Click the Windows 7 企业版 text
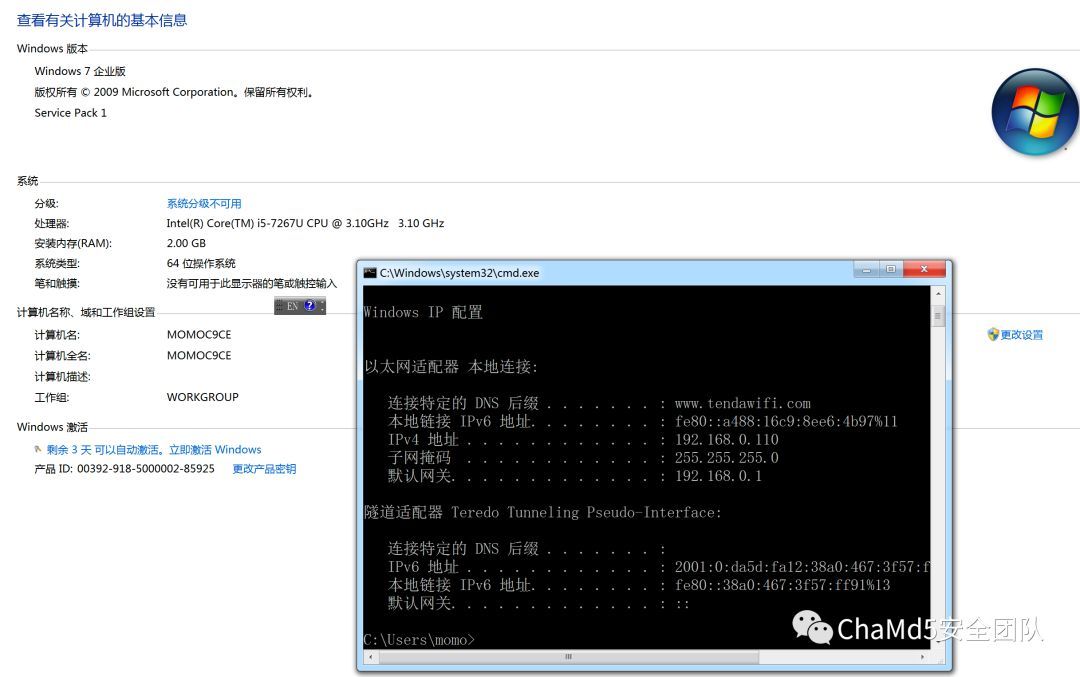The height and width of the screenshot is (677, 1080). tap(80, 71)
